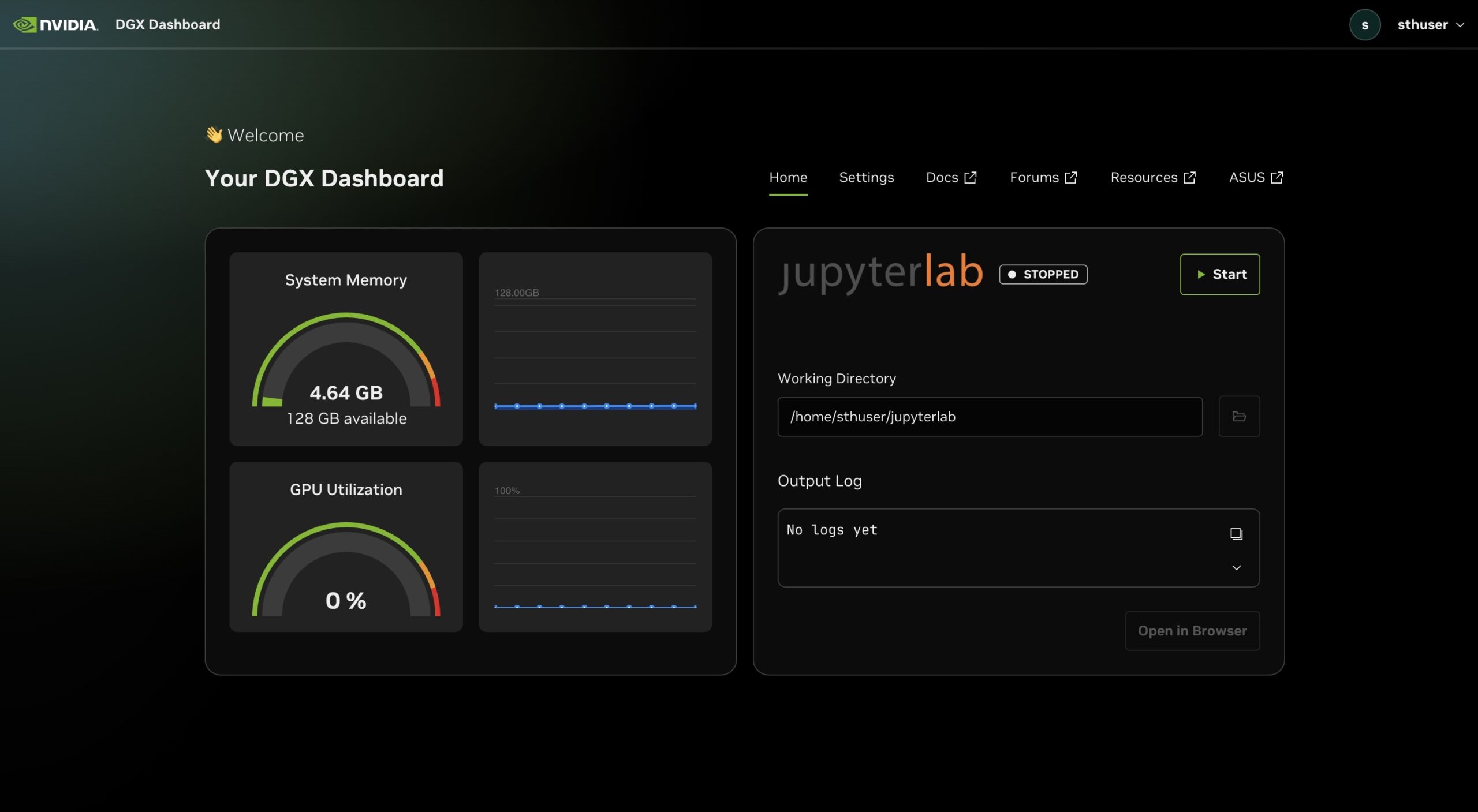
Task: Start the JupyterLab server
Action: click(x=1219, y=274)
